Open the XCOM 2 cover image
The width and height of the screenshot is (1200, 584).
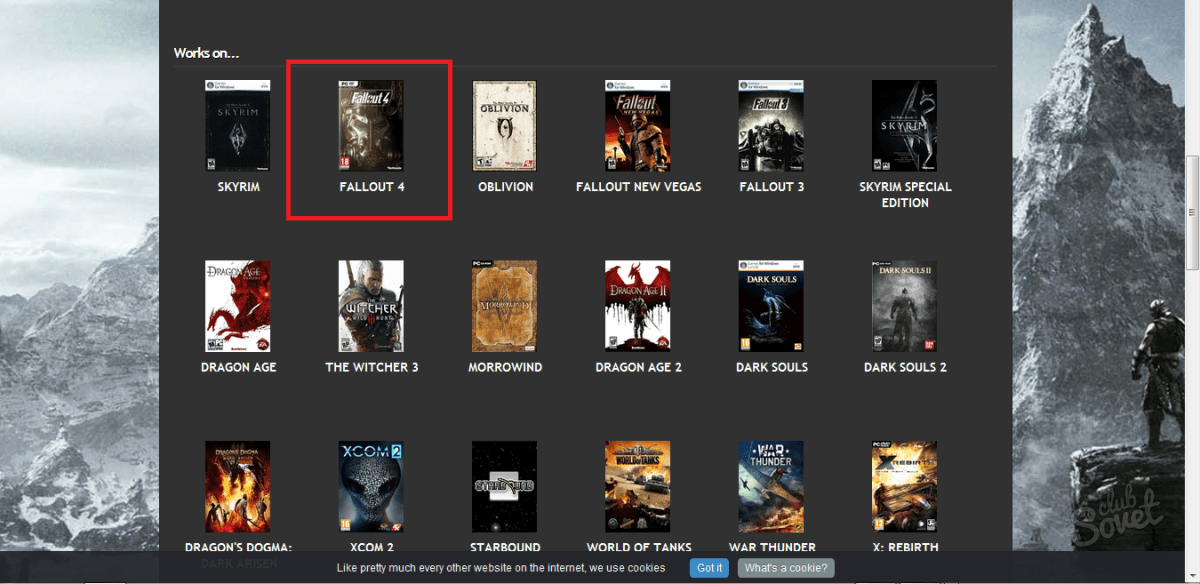pyautogui.click(x=371, y=486)
